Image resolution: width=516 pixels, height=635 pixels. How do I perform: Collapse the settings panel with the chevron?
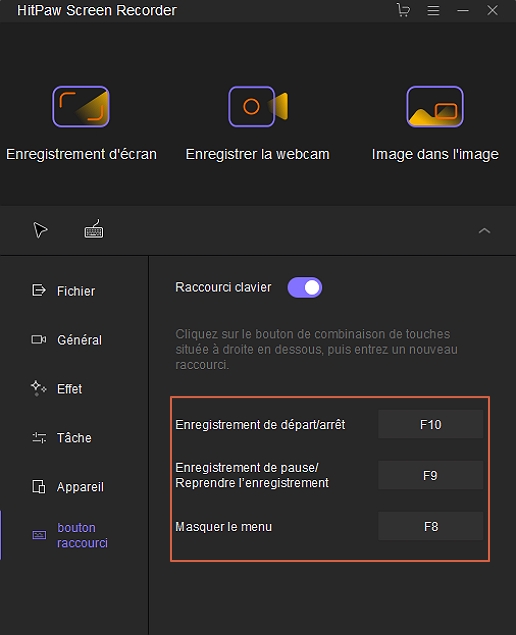[x=484, y=231]
